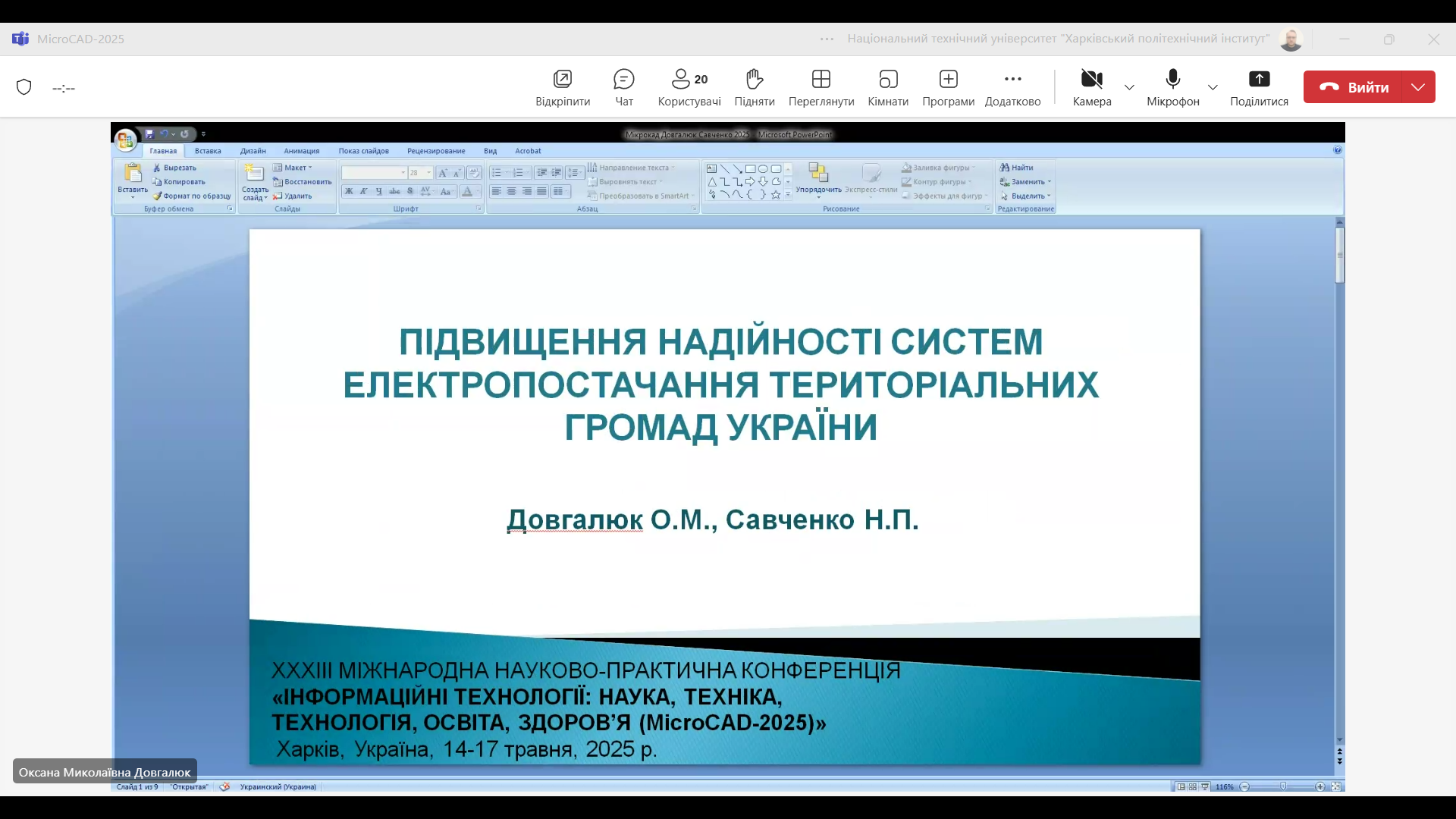Open the shield privacy icon
Image resolution: width=1456 pixels, height=819 pixels.
coord(24,87)
